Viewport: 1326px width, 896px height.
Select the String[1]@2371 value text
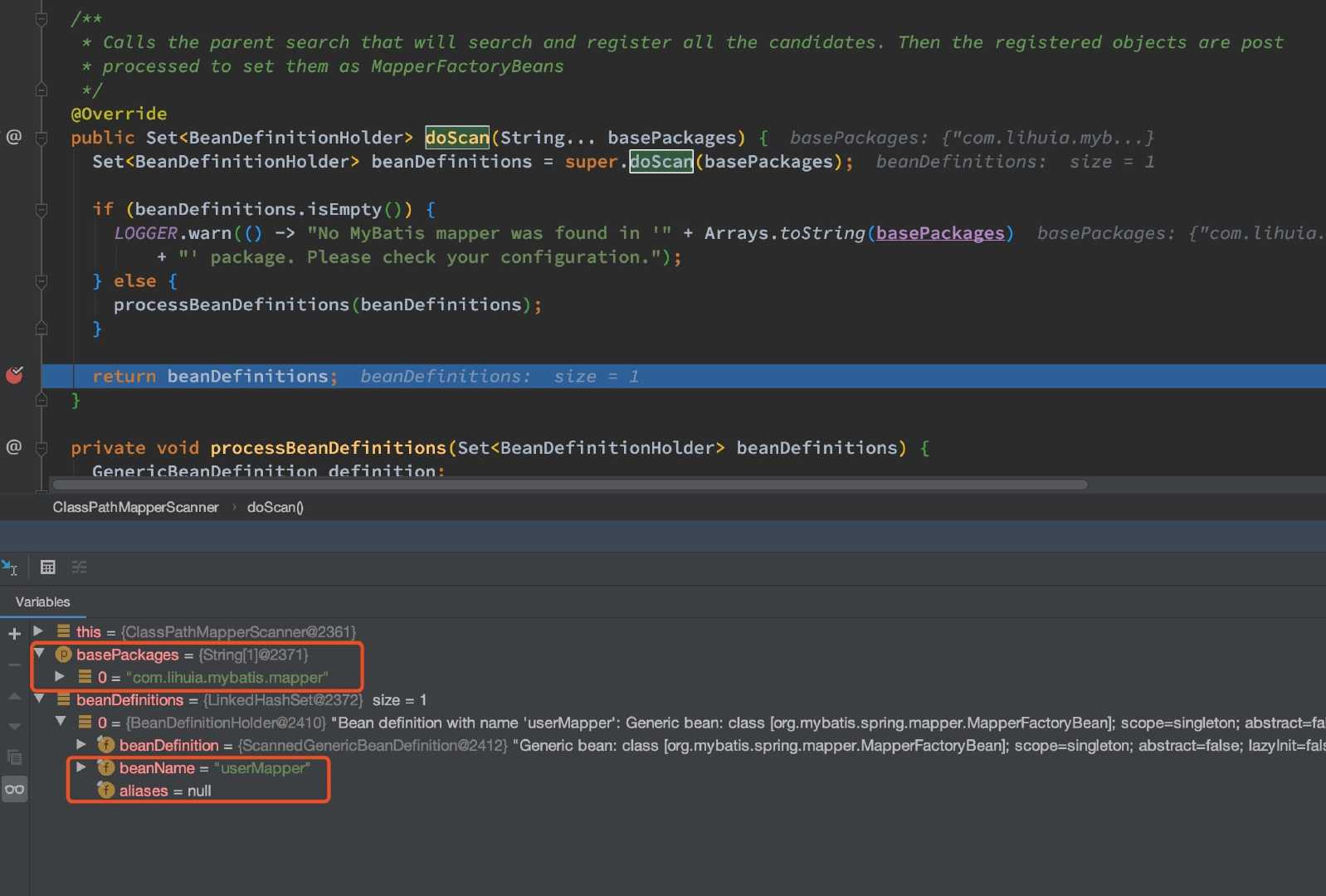(253, 655)
